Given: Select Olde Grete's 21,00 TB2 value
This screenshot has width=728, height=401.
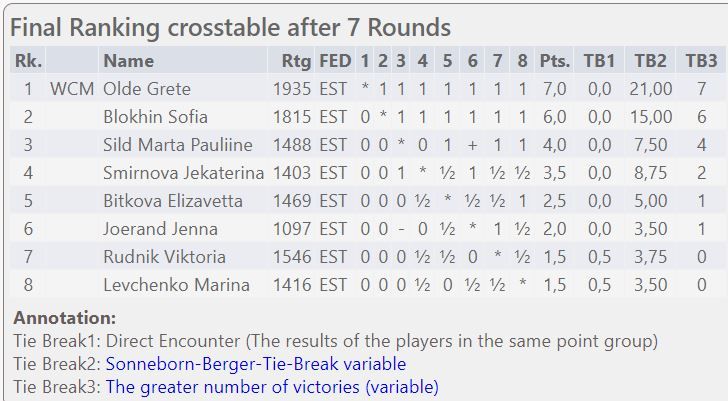Looking at the screenshot, I should coord(650,89).
